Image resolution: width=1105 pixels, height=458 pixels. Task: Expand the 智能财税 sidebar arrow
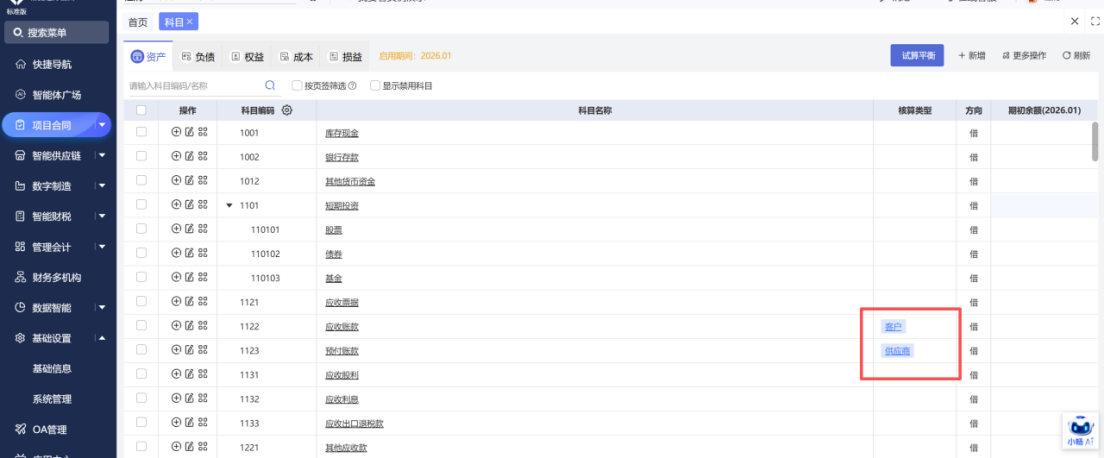coord(102,216)
